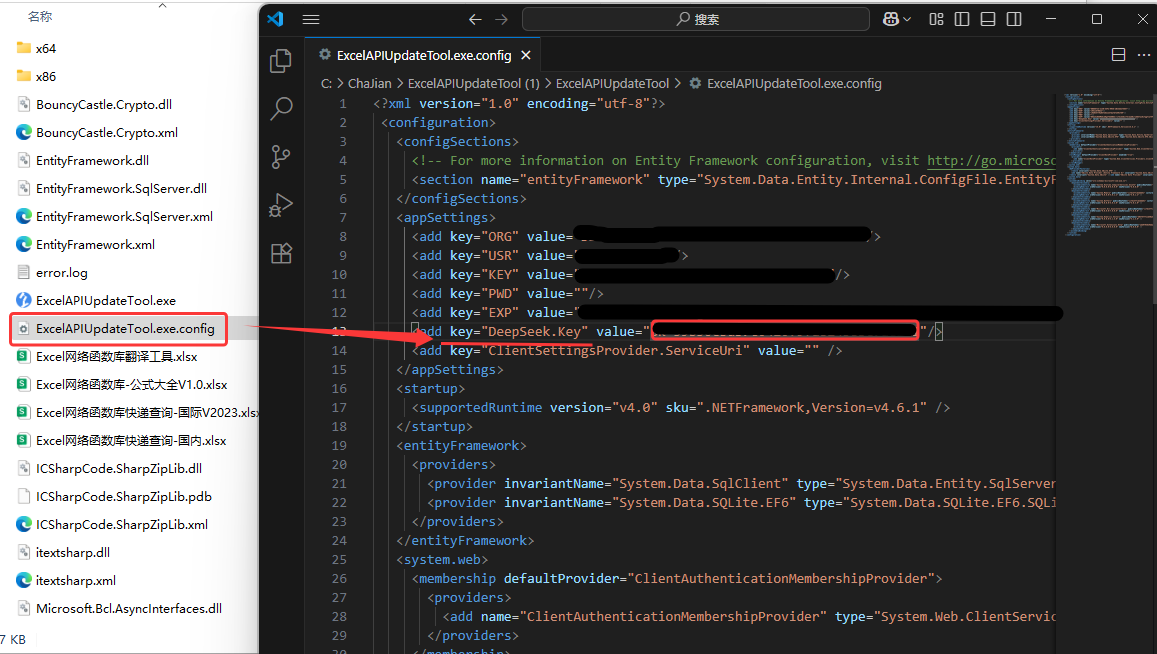Select the ExcelAPIUpdateTool.exe.config editor tab

424,55
